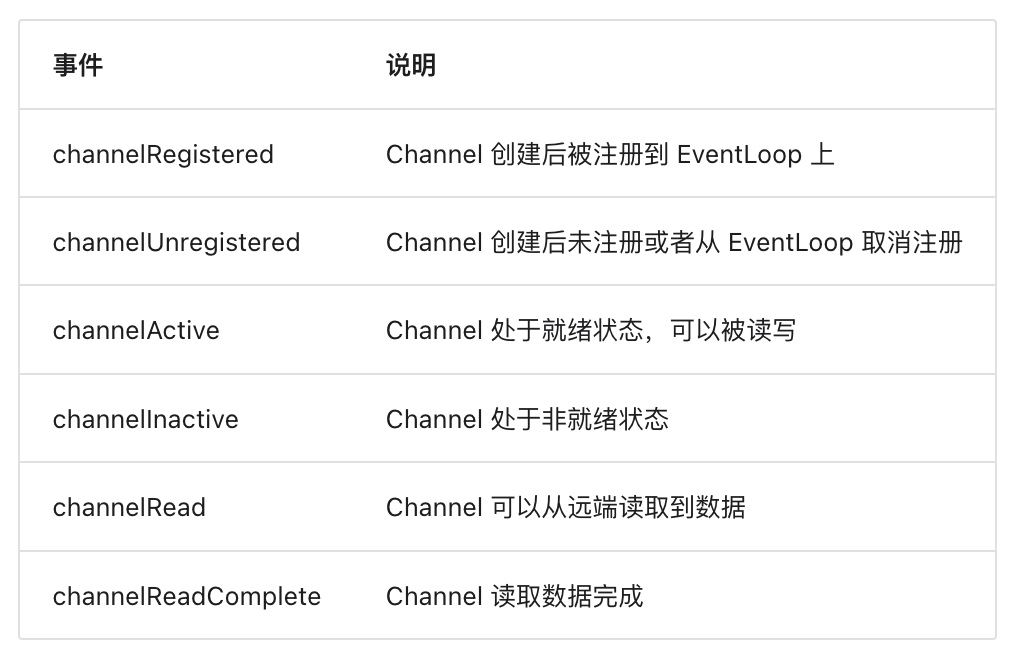
Task: Click the word EventLoop in channelRegistered row
Action: point(739,155)
